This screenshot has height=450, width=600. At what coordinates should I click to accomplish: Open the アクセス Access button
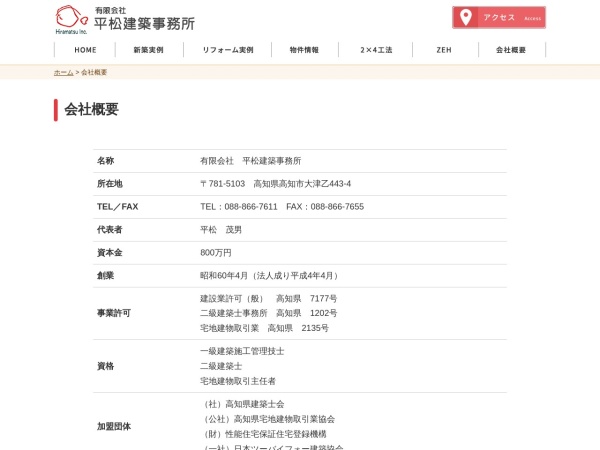(x=499, y=17)
